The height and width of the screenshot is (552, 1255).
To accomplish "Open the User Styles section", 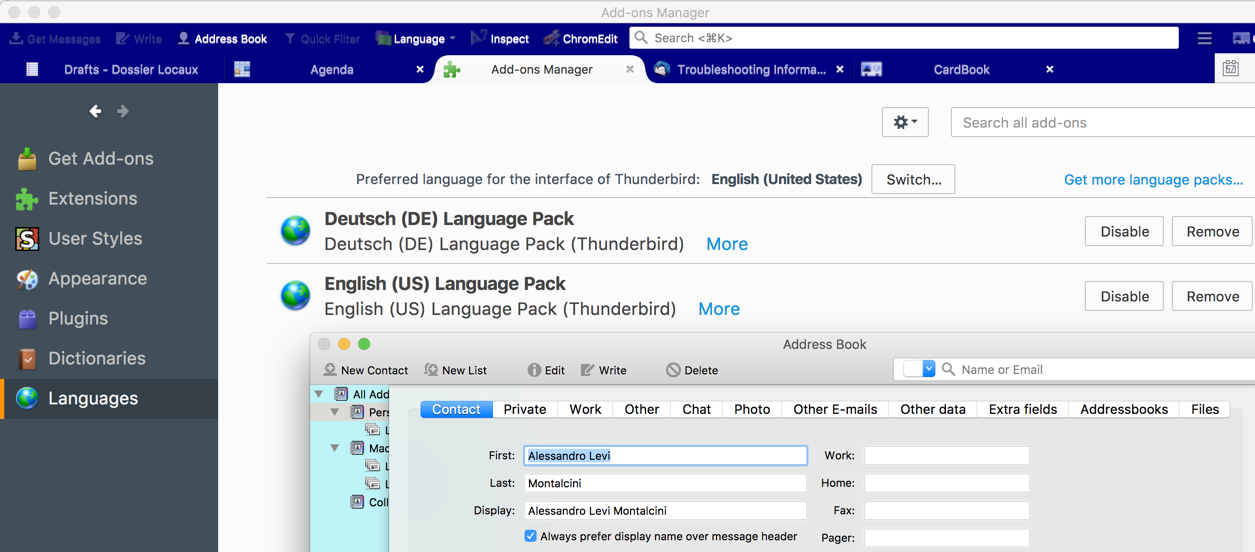I will click(x=95, y=238).
